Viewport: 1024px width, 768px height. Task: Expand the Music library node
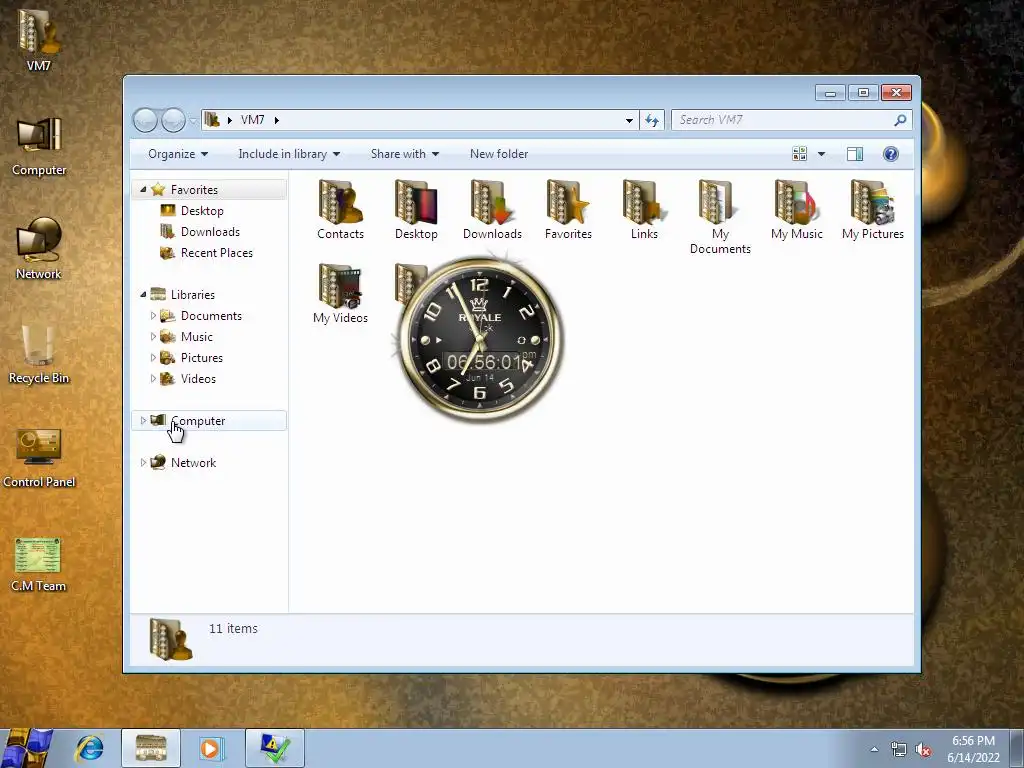pyautogui.click(x=153, y=336)
